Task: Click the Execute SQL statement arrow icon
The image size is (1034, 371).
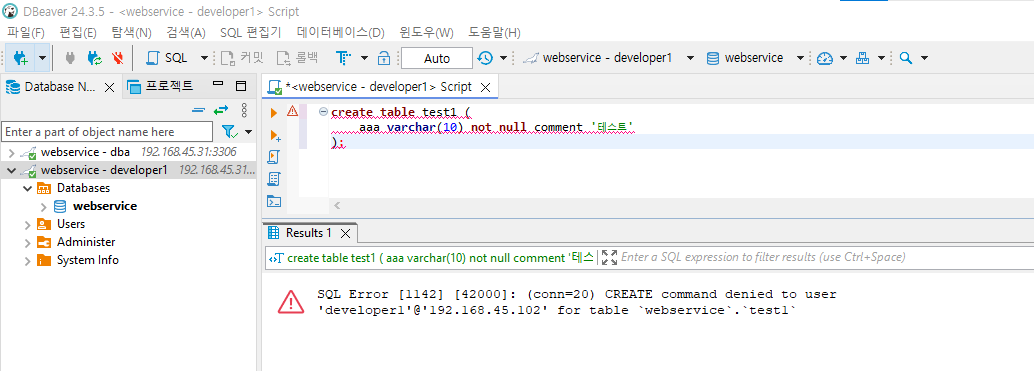Action: pos(274,113)
